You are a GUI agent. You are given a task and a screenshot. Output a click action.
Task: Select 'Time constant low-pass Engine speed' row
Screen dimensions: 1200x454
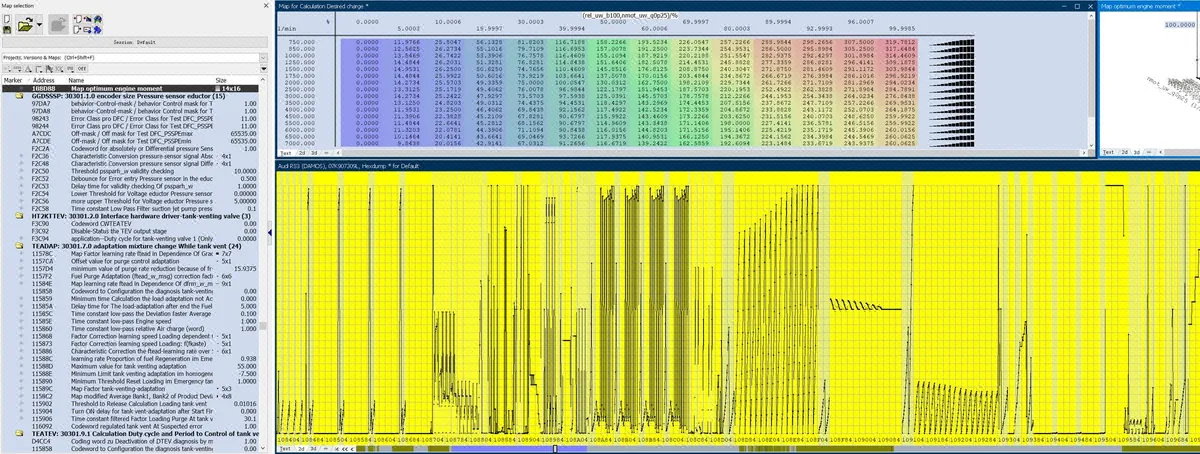129,321
